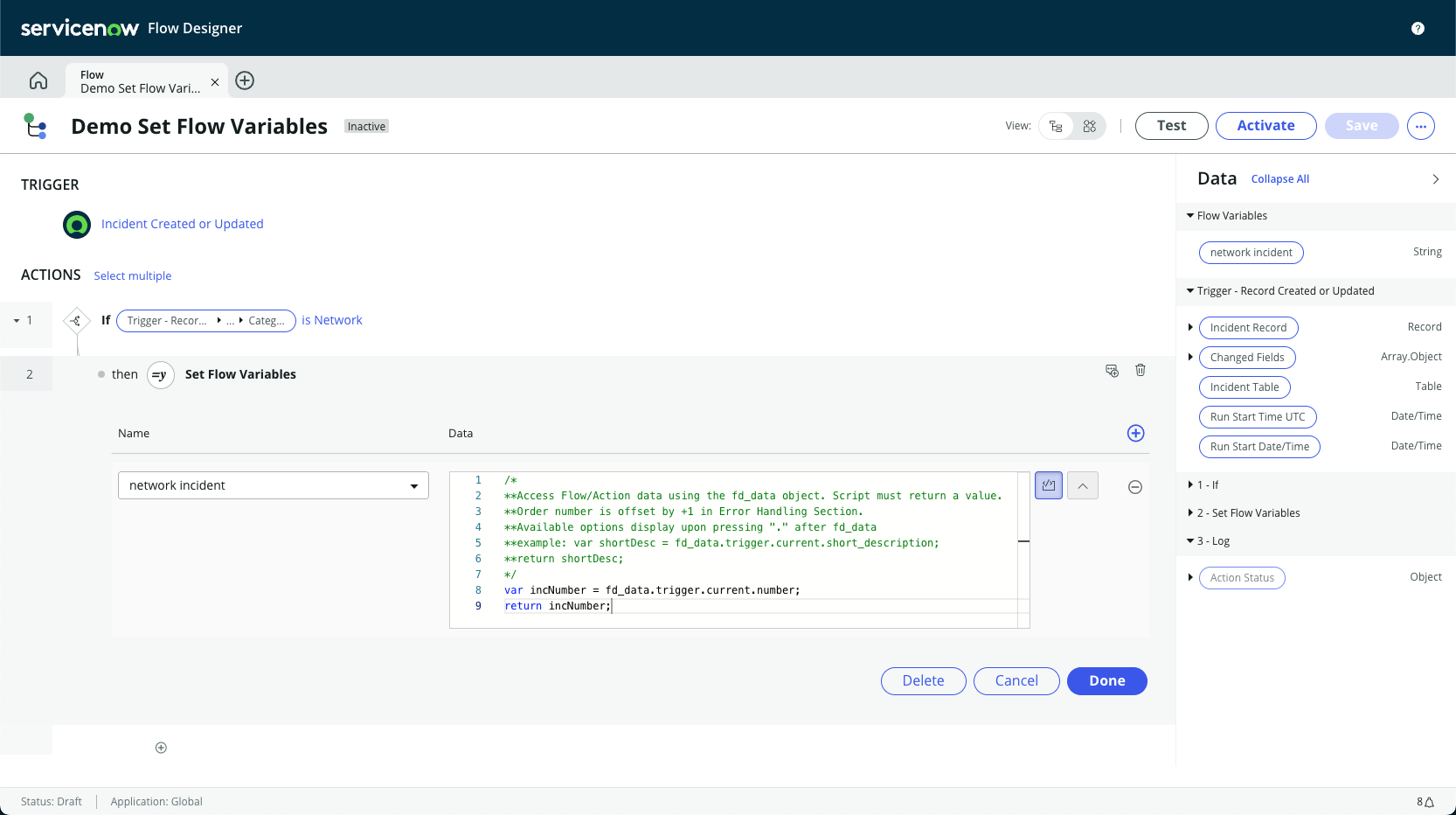Click the Collapse All link
1456x815 pixels.
1279,179
